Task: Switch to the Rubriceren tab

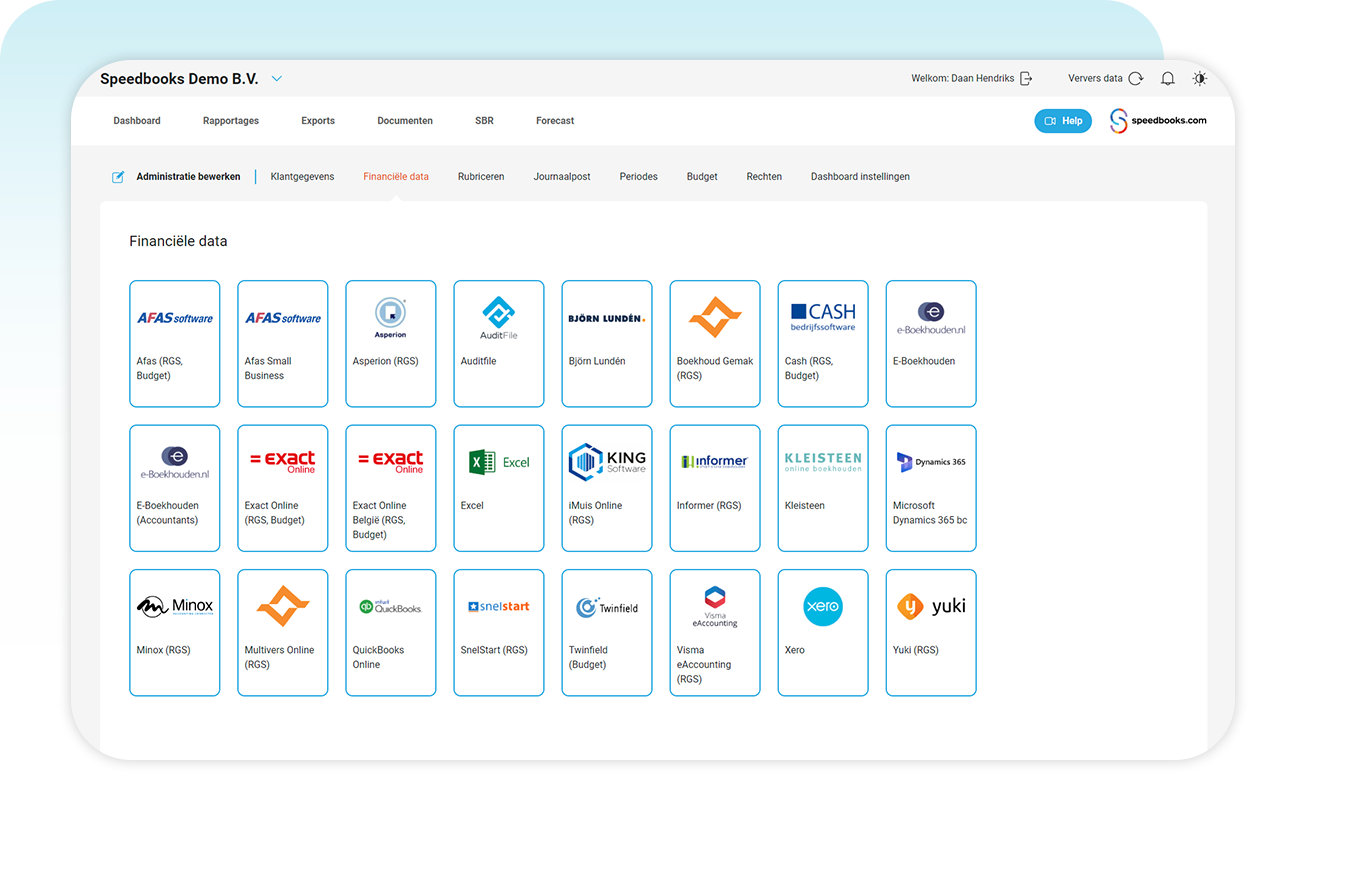Action: pyautogui.click(x=481, y=177)
